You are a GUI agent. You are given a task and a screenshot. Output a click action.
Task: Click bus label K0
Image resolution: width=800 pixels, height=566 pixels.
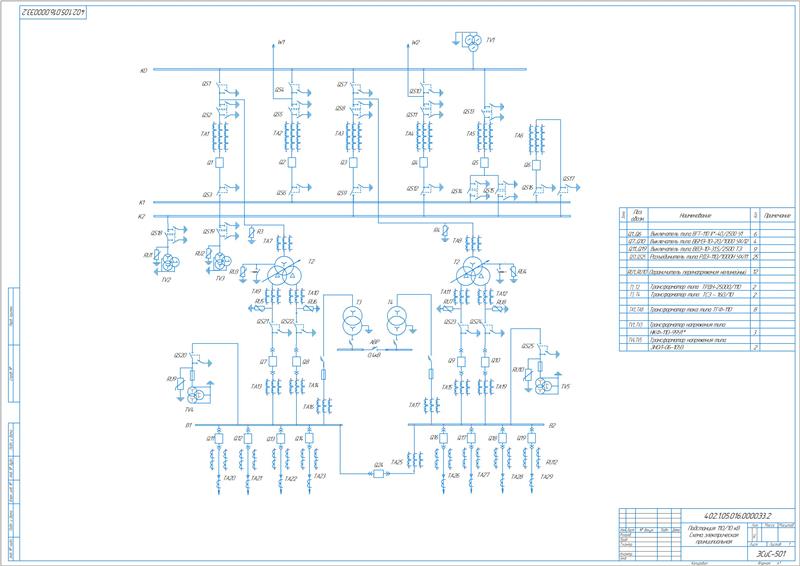[143, 70]
